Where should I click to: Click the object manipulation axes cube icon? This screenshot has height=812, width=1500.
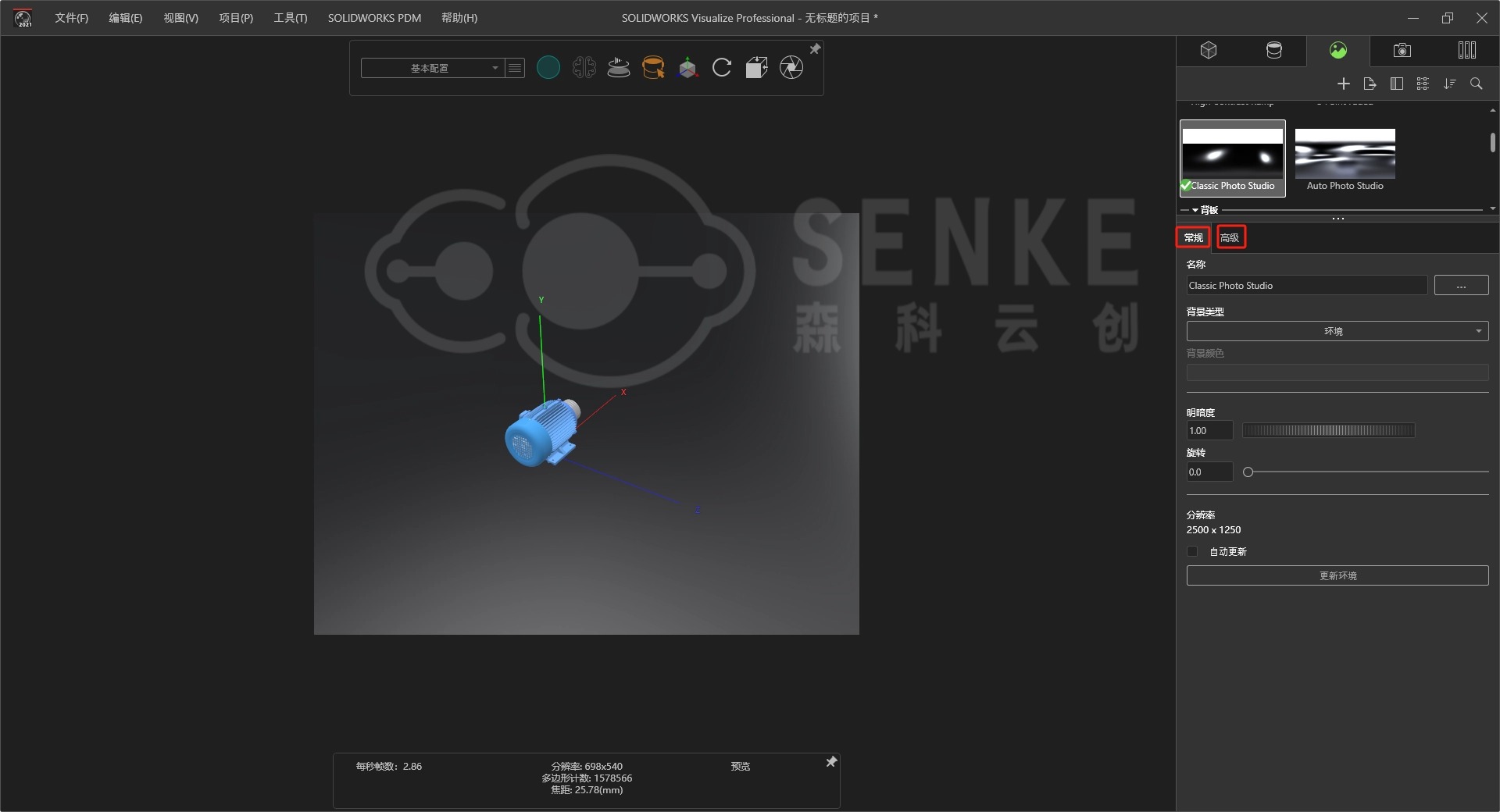coord(687,68)
